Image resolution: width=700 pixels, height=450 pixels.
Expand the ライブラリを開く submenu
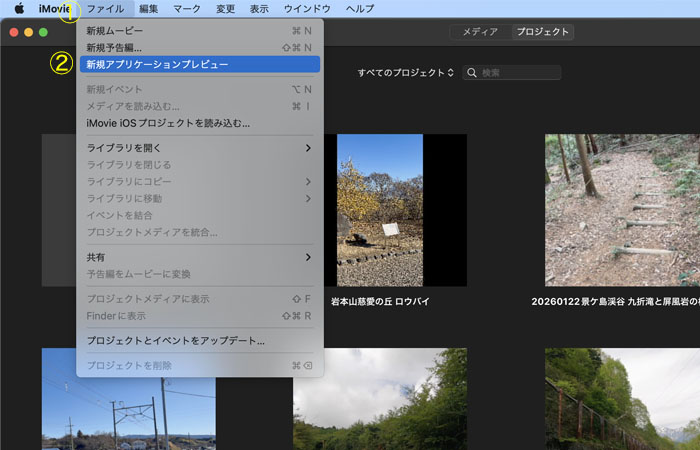click(x=200, y=148)
